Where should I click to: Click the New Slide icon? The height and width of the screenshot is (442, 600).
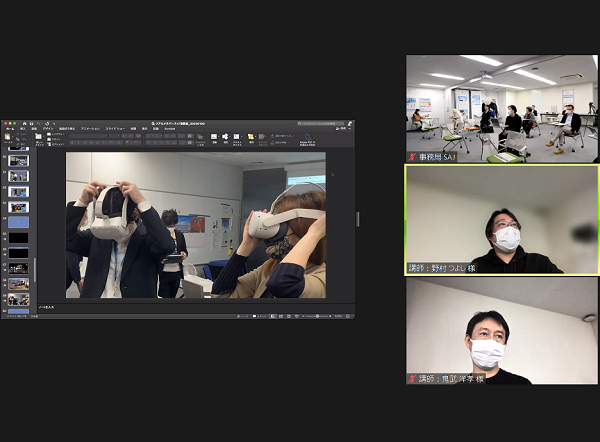point(38,139)
